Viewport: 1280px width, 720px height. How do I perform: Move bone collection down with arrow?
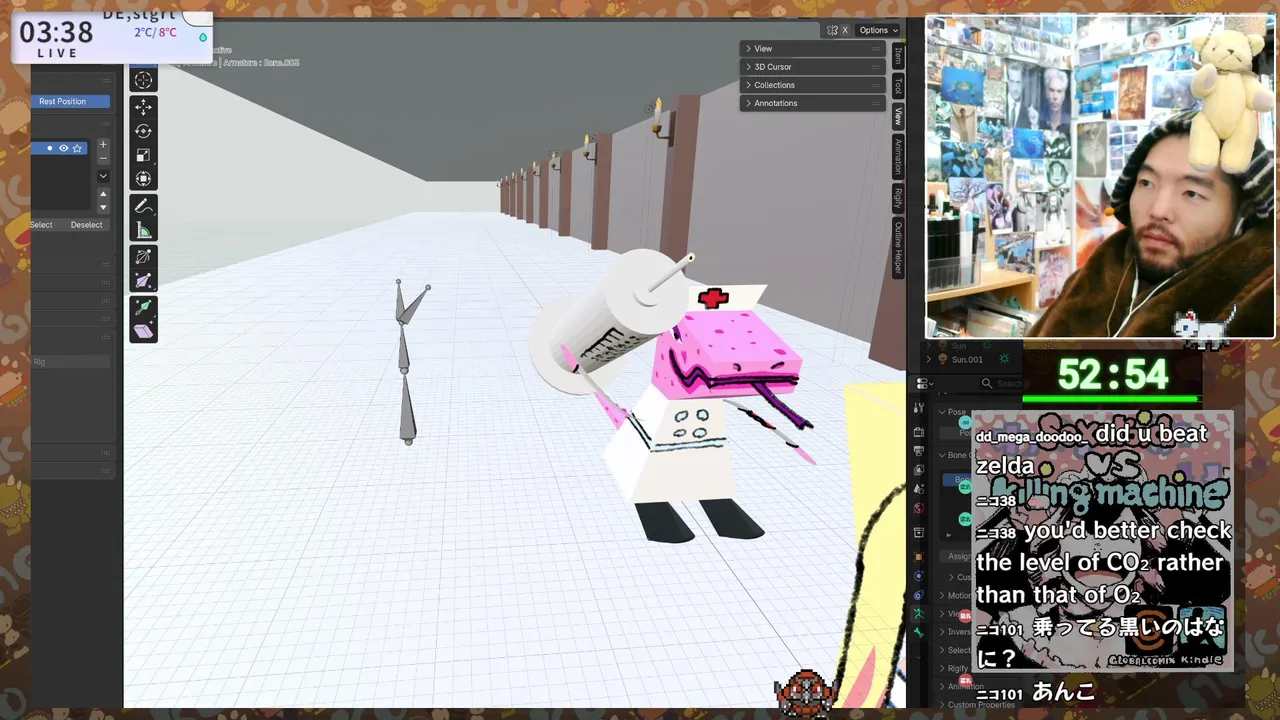click(103, 207)
